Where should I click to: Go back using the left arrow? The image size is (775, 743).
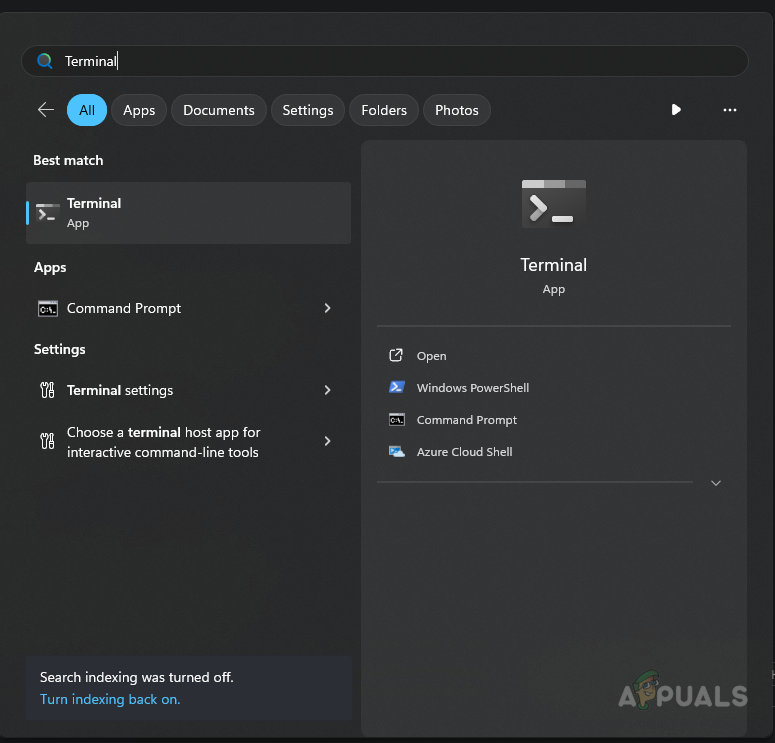point(45,110)
